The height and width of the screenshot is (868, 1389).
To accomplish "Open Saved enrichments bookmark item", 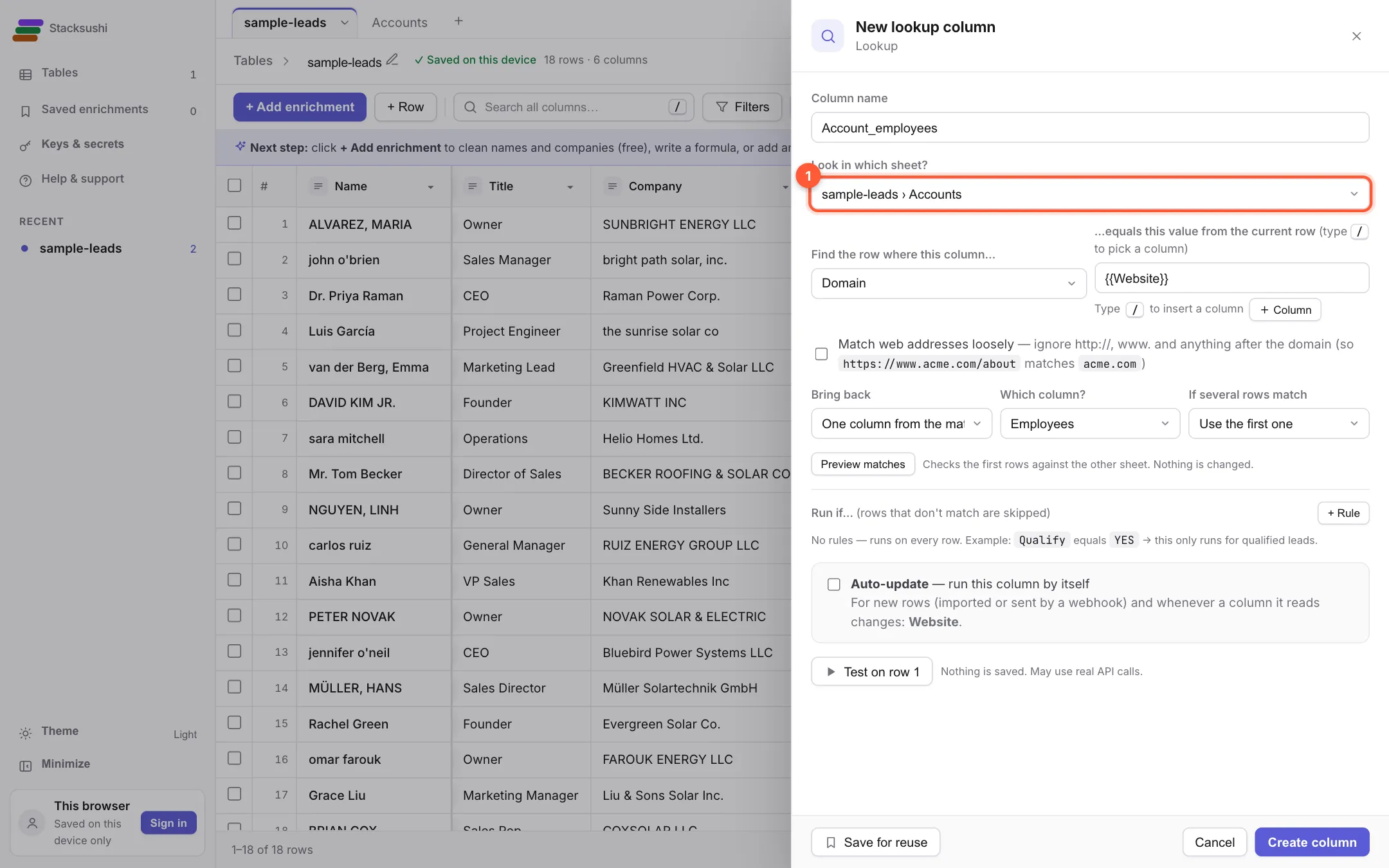I will pos(107,110).
